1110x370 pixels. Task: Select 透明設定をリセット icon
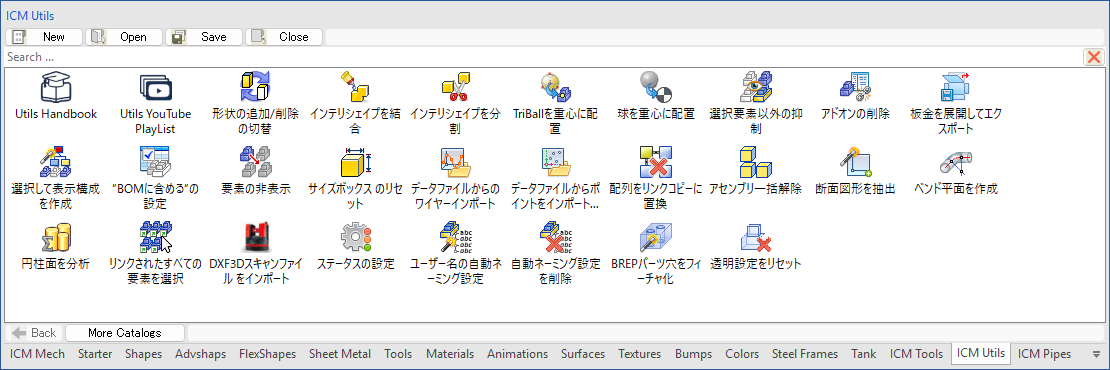click(755, 238)
